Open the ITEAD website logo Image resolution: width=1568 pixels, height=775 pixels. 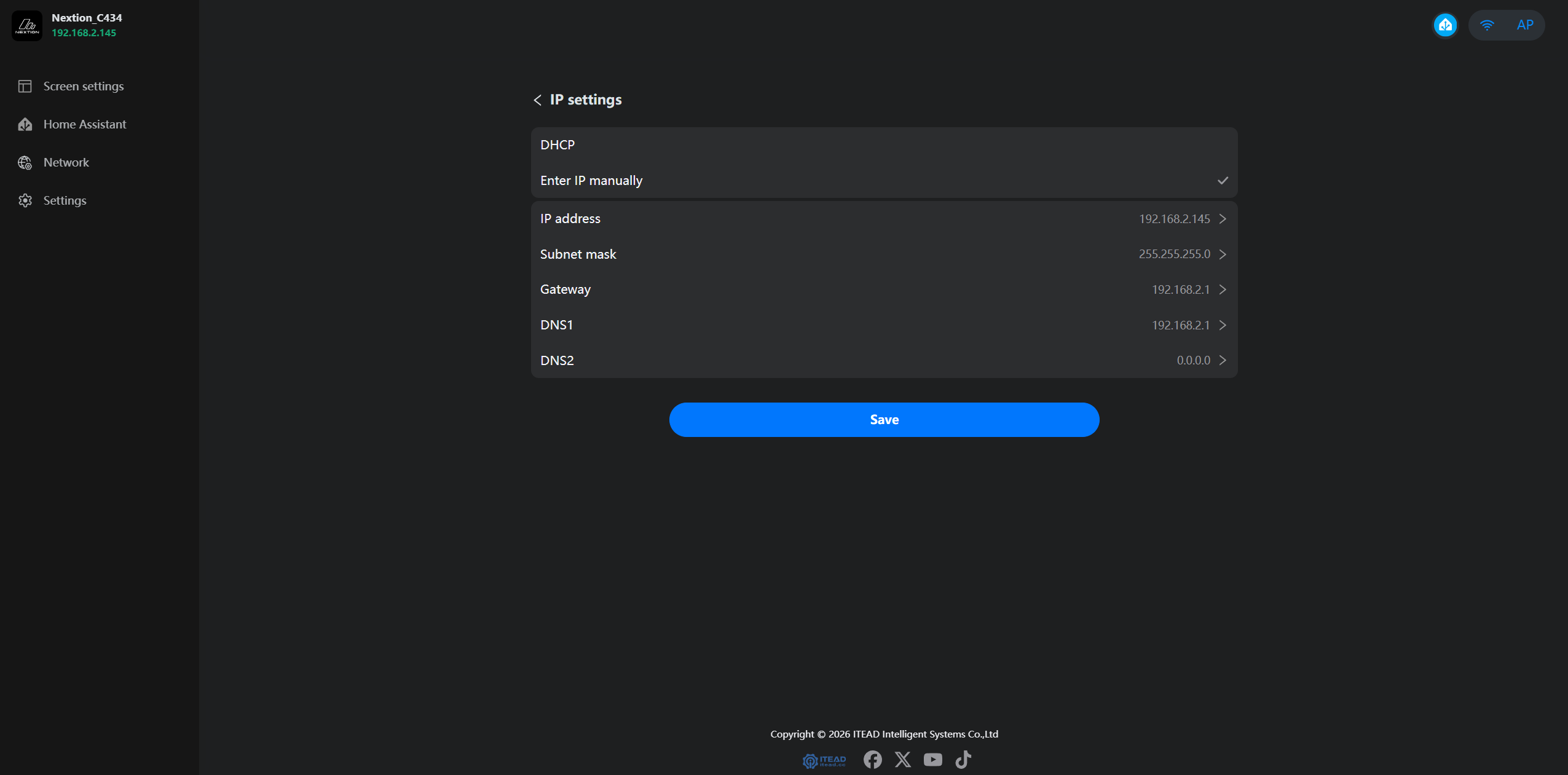point(824,761)
